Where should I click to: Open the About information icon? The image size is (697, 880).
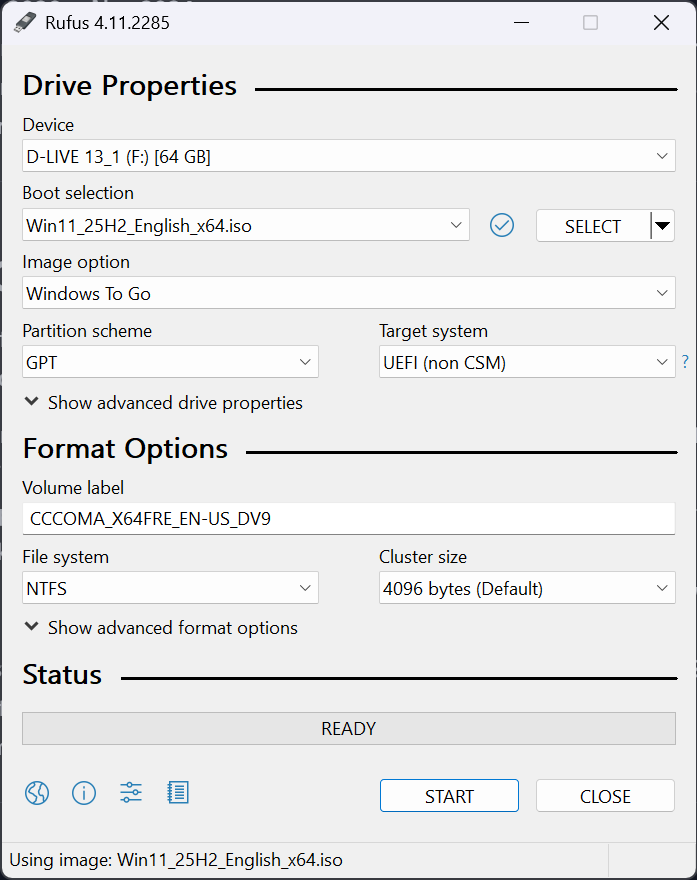click(84, 794)
